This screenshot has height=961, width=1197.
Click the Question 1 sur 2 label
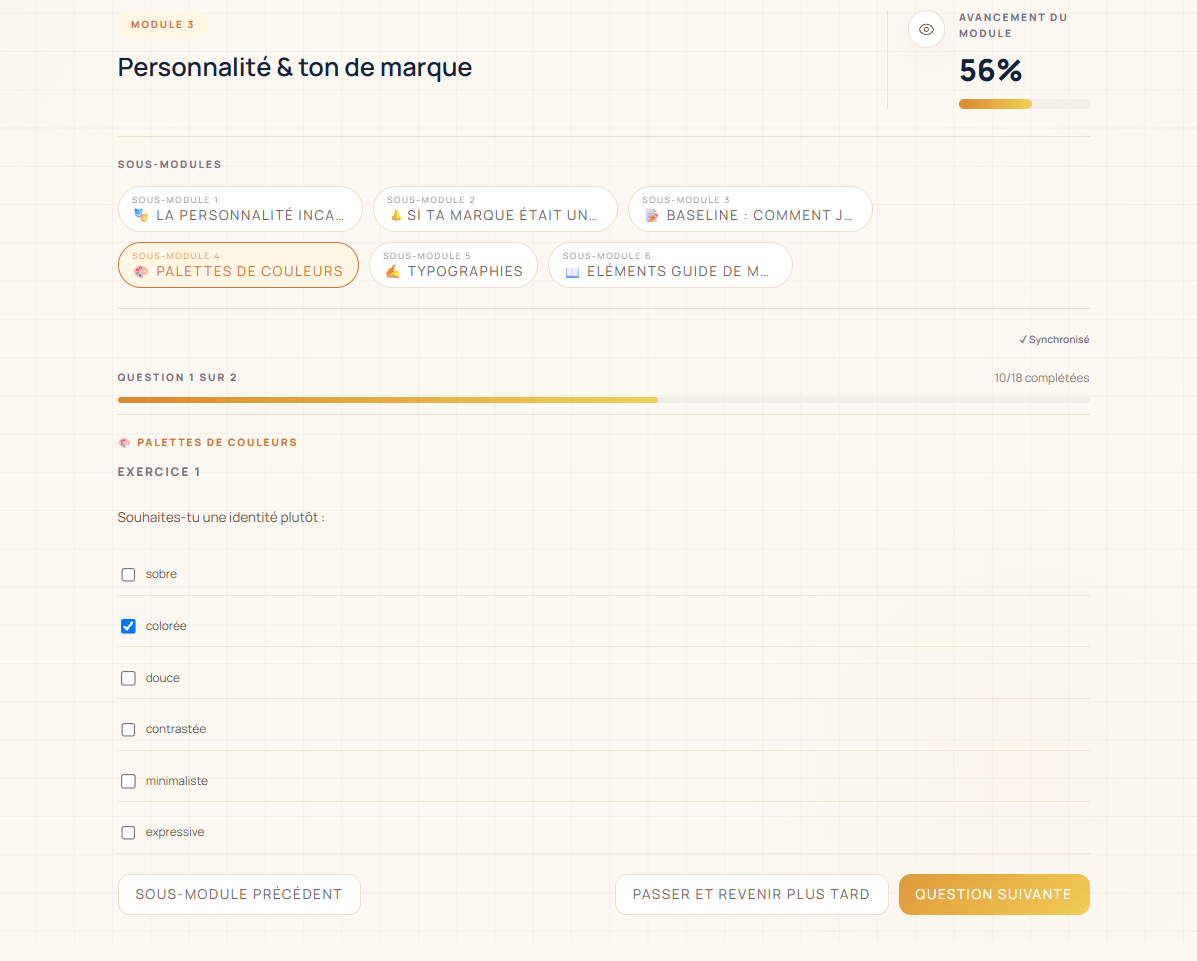coord(177,377)
